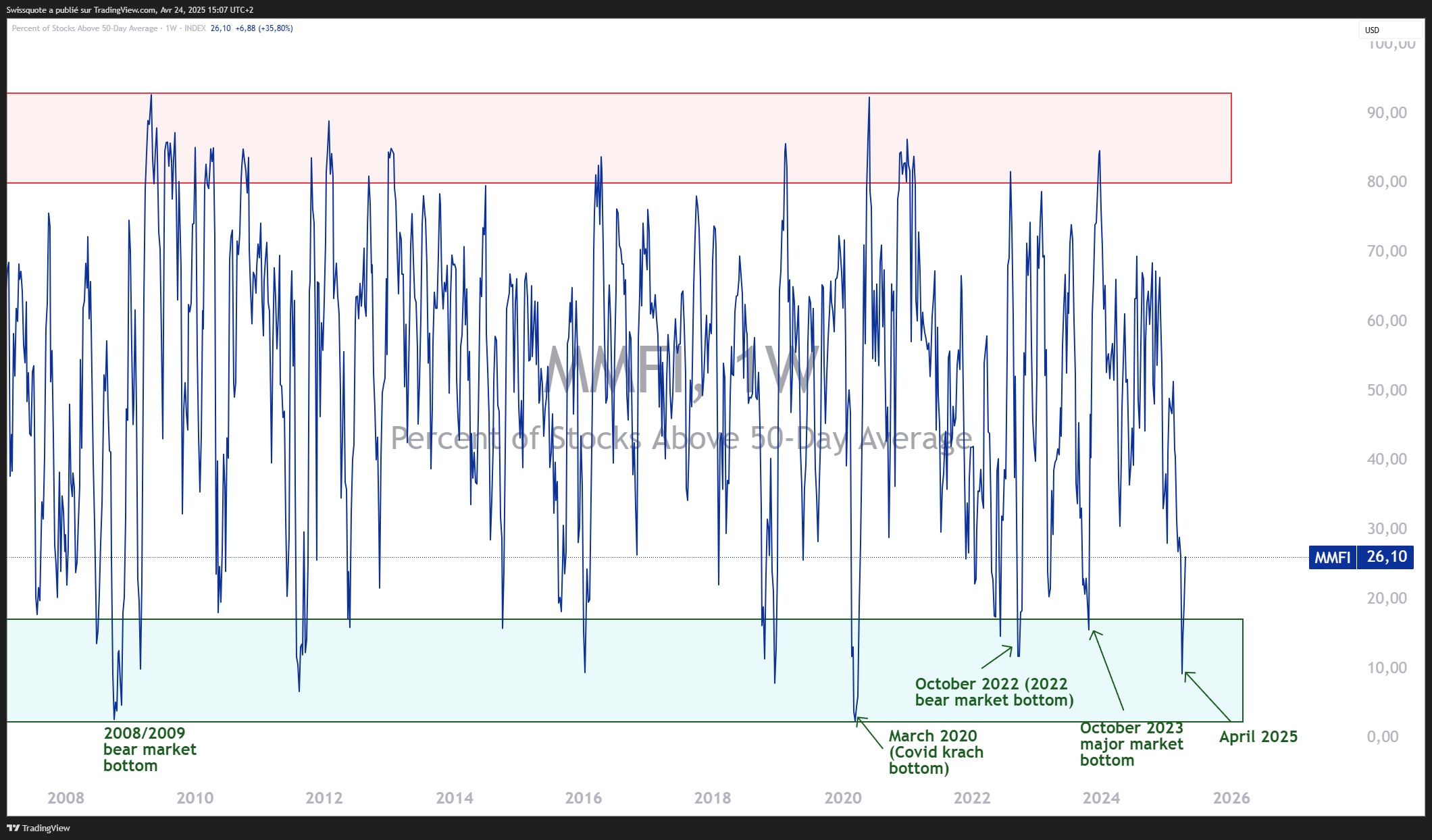This screenshot has width=1432, height=840.
Task: Select the 'October 2022 (2022 bear market bottom)' annotation
Action: (x=994, y=692)
